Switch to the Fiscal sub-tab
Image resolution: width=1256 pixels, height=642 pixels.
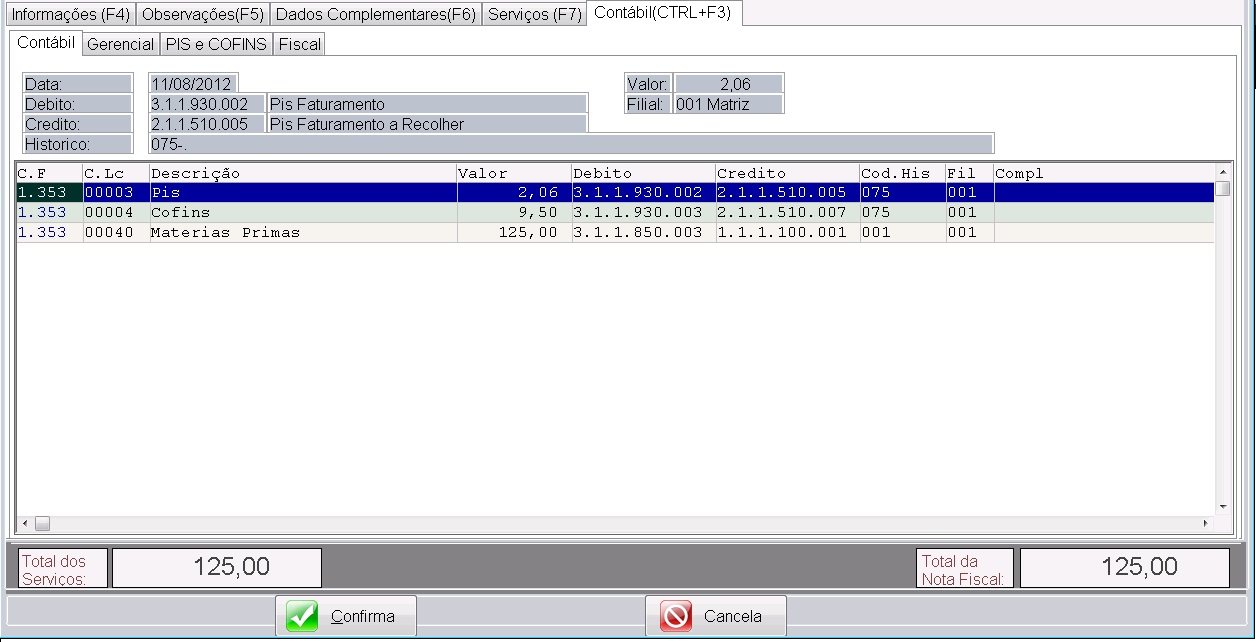coord(300,44)
